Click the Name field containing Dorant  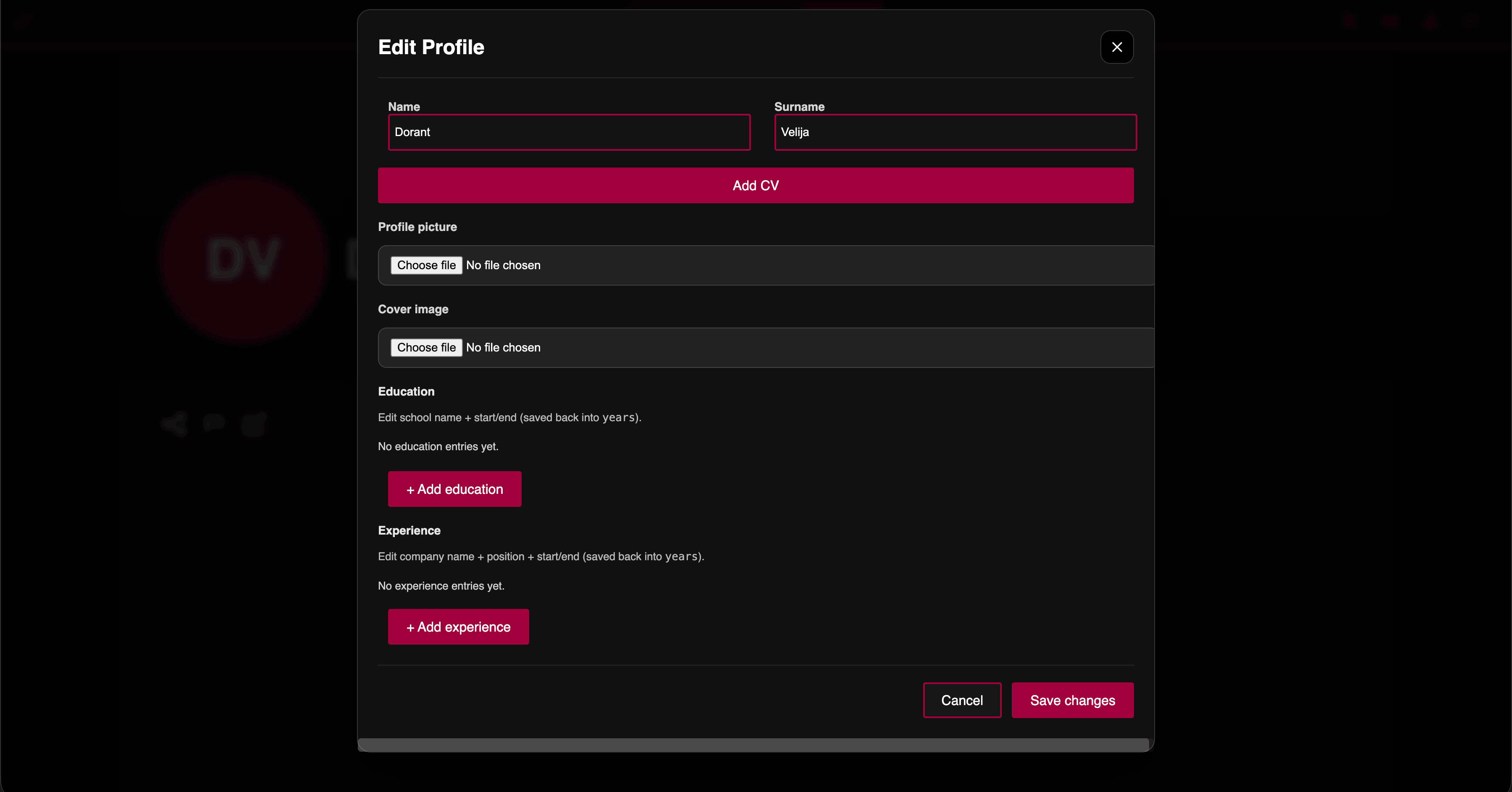click(569, 132)
